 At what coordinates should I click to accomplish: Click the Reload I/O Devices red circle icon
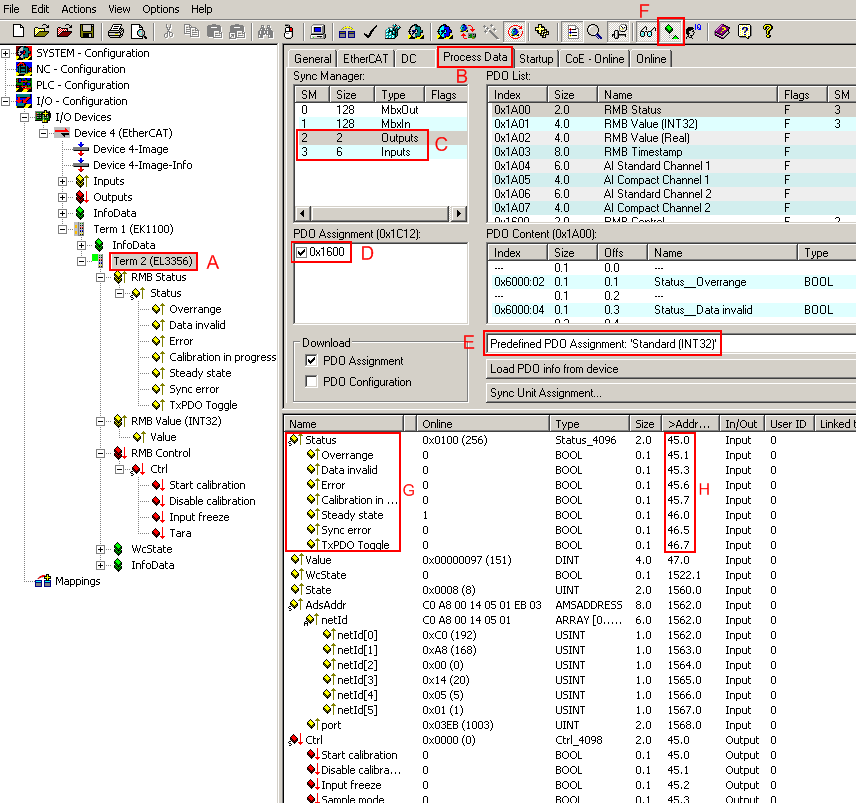(515, 32)
